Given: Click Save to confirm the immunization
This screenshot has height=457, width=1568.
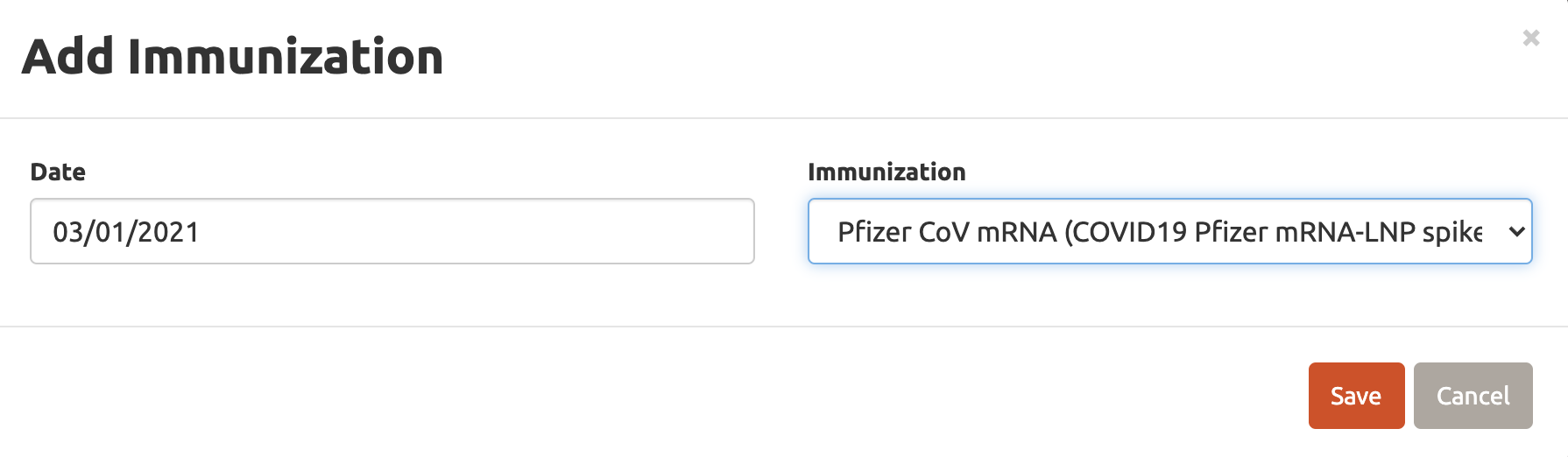Looking at the screenshot, I should (x=1355, y=396).
